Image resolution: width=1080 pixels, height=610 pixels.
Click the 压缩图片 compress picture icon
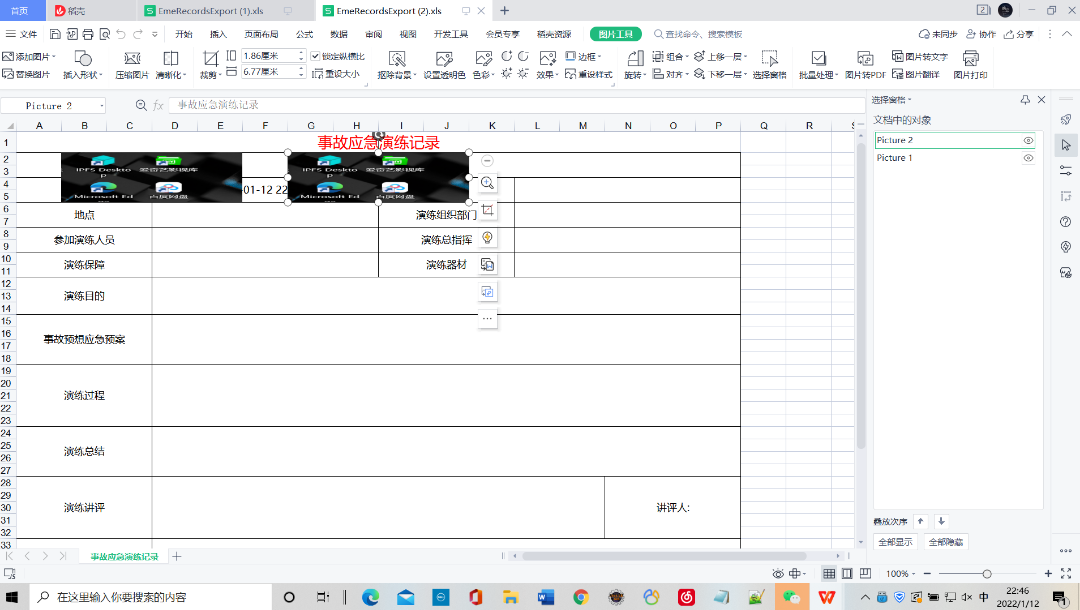coord(131,58)
